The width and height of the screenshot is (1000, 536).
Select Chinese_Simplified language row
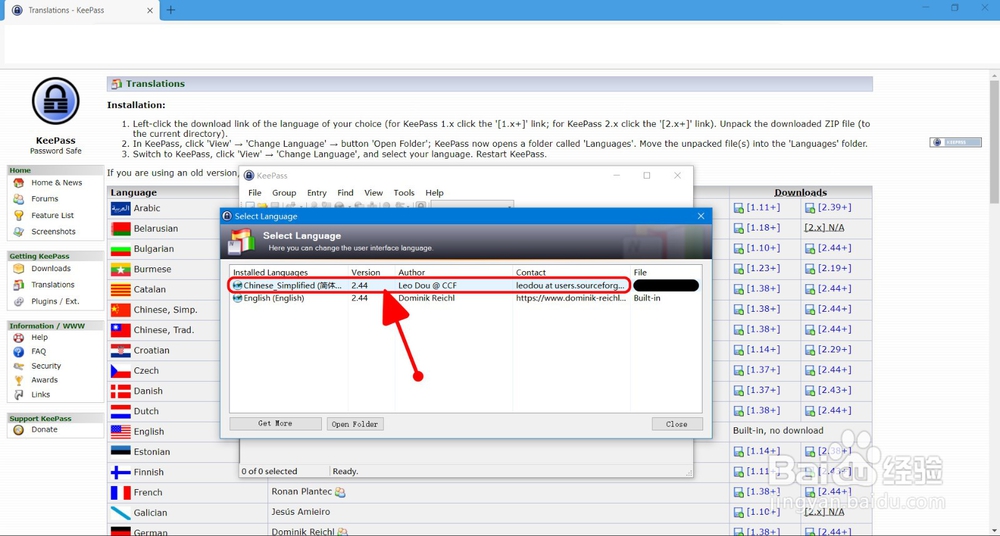click(x=466, y=286)
